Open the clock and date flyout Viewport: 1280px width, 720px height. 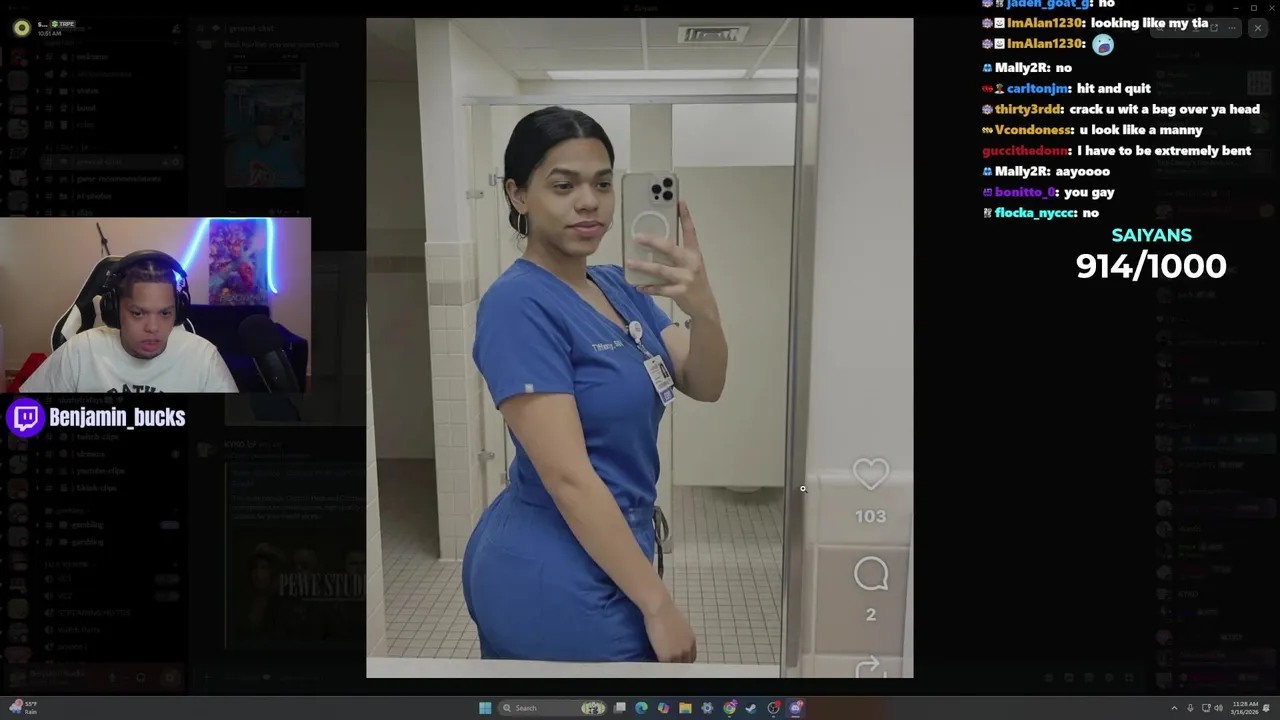1244,708
